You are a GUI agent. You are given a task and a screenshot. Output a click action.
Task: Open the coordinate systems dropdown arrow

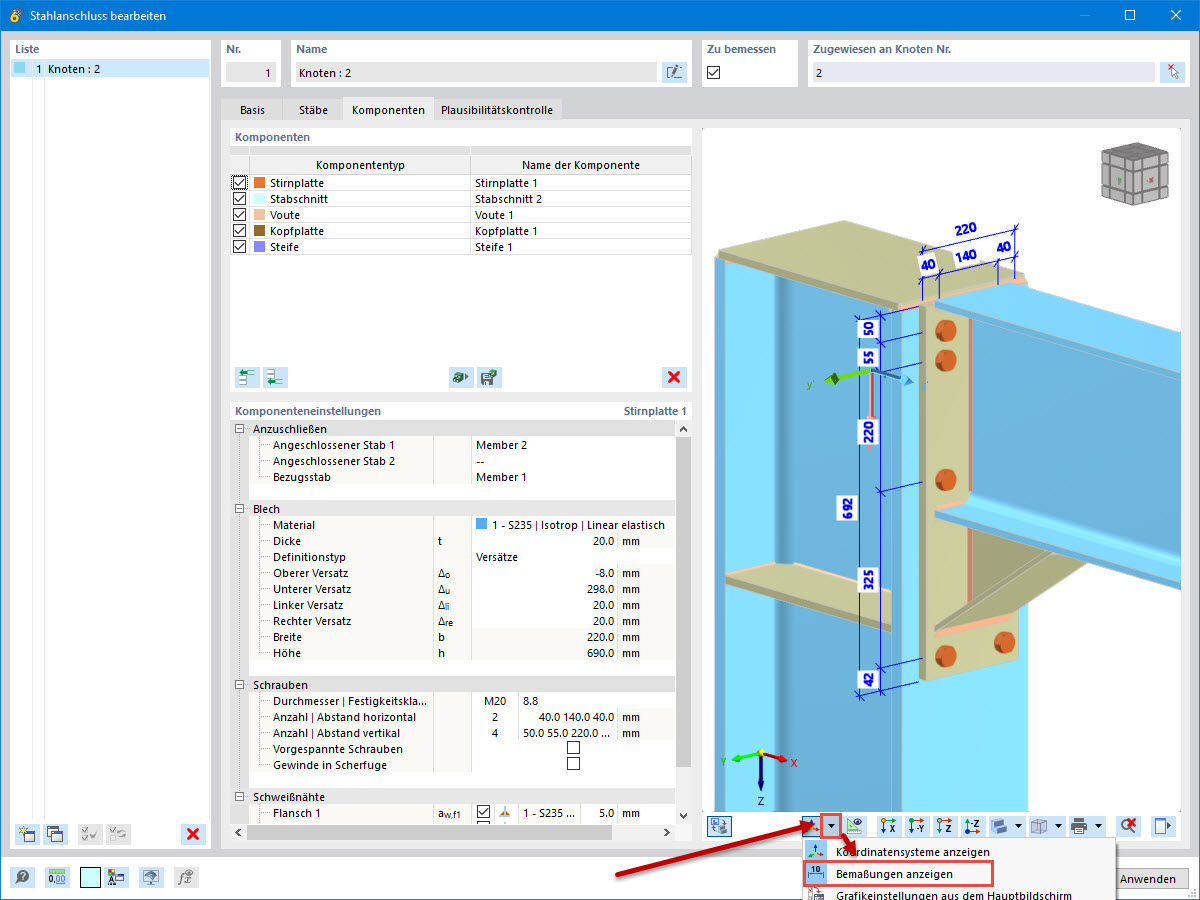pyautogui.click(x=831, y=826)
